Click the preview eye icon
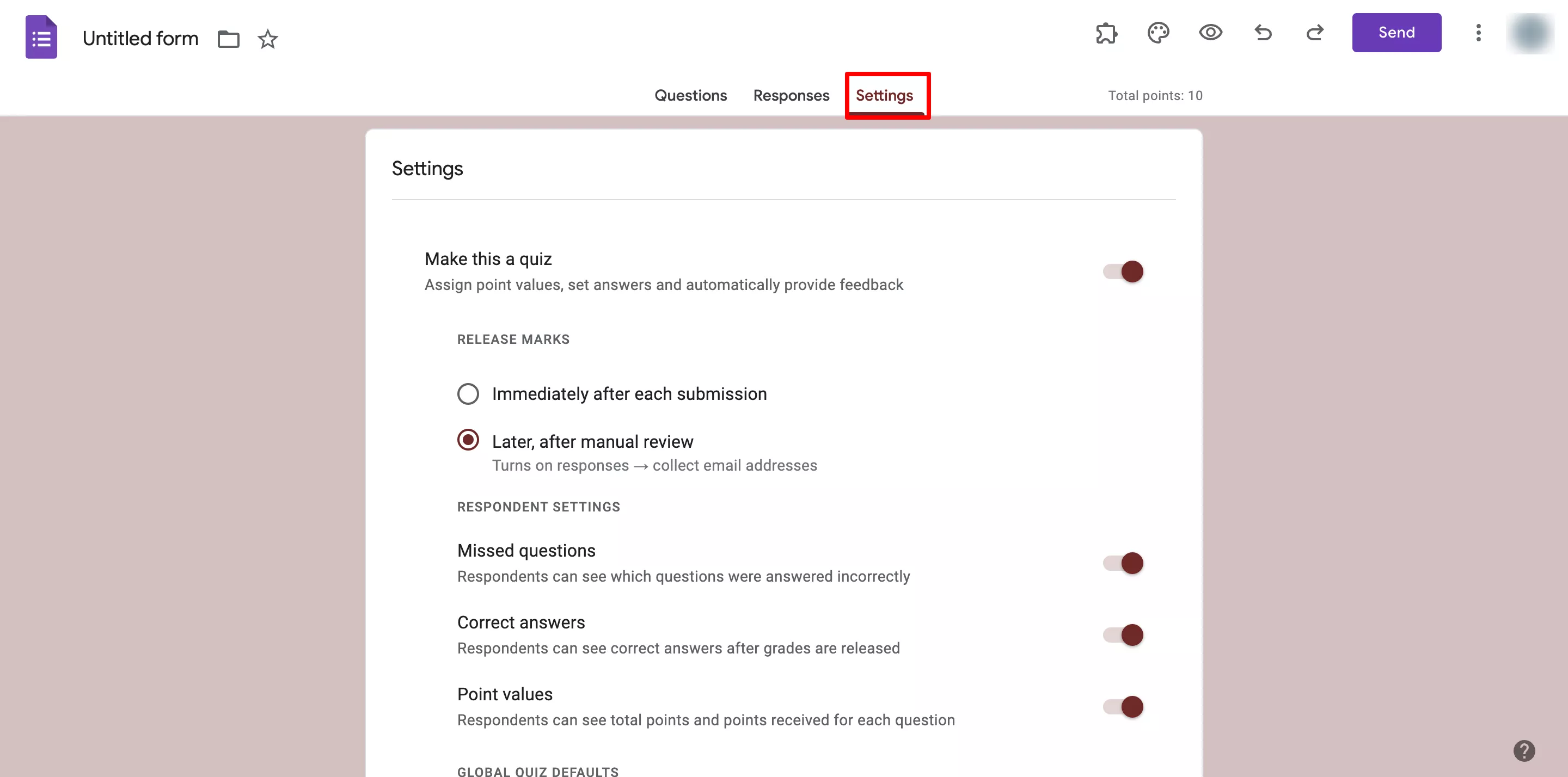This screenshot has height=777, width=1568. (1210, 33)
